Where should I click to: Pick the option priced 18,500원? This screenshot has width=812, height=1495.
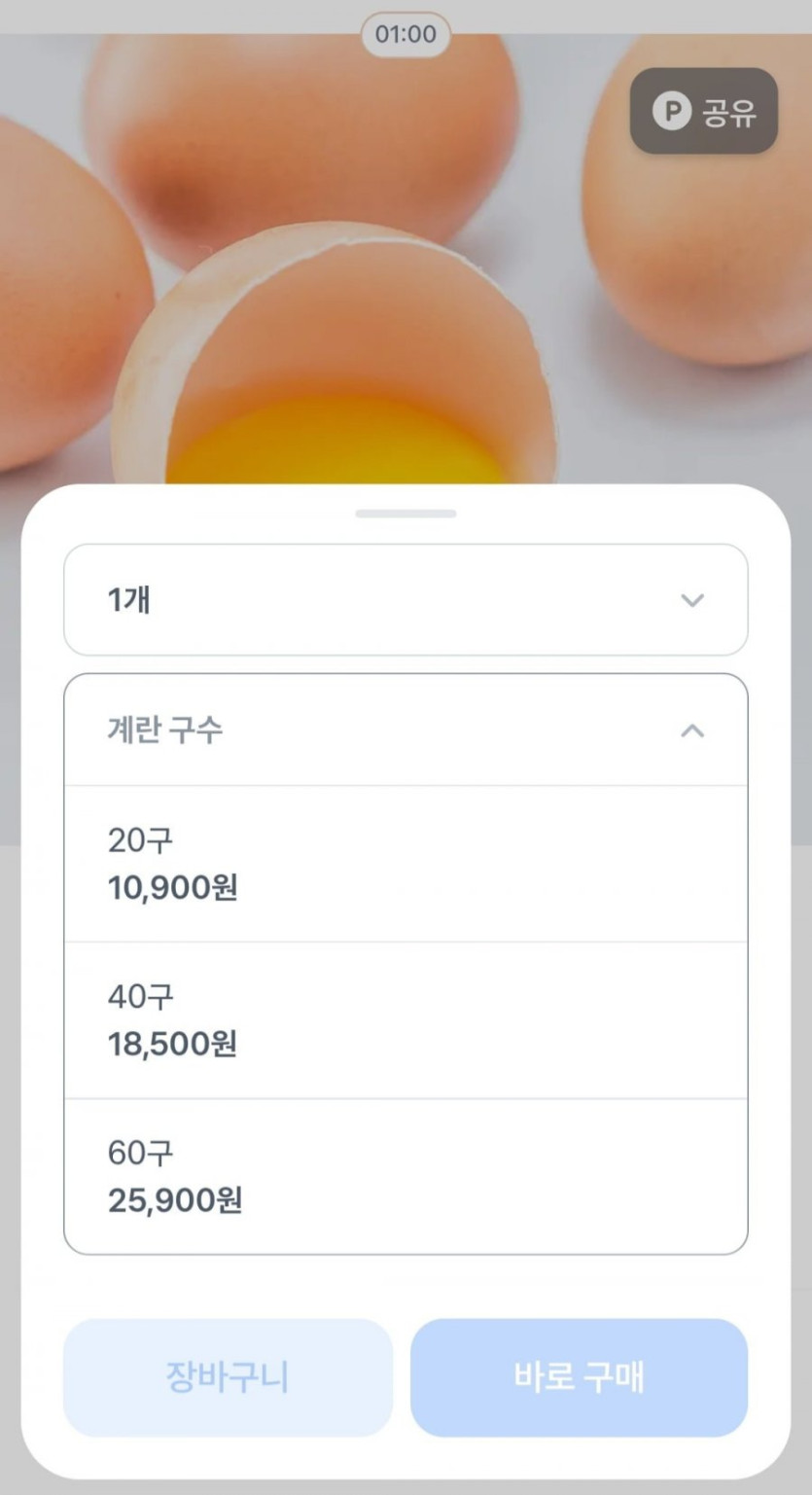tap(173, 1045)
